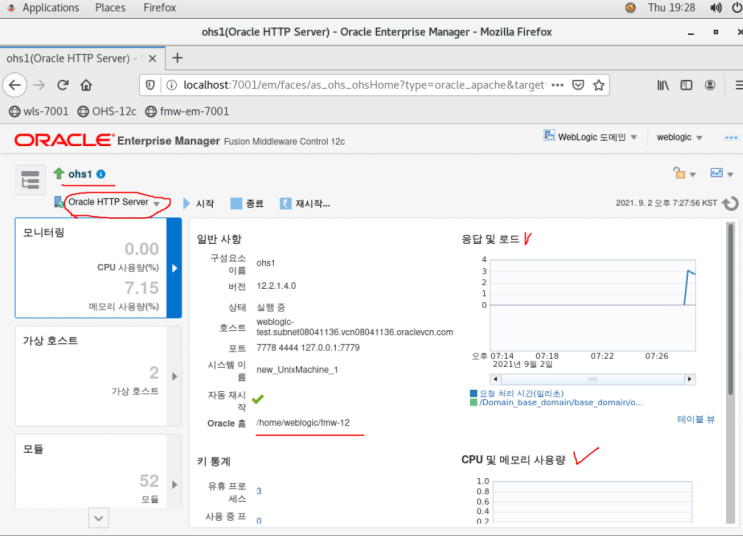Screen dimensions: 743x536
Task: Expand the 가상 호스트 panel arrow
Action: 174,376
